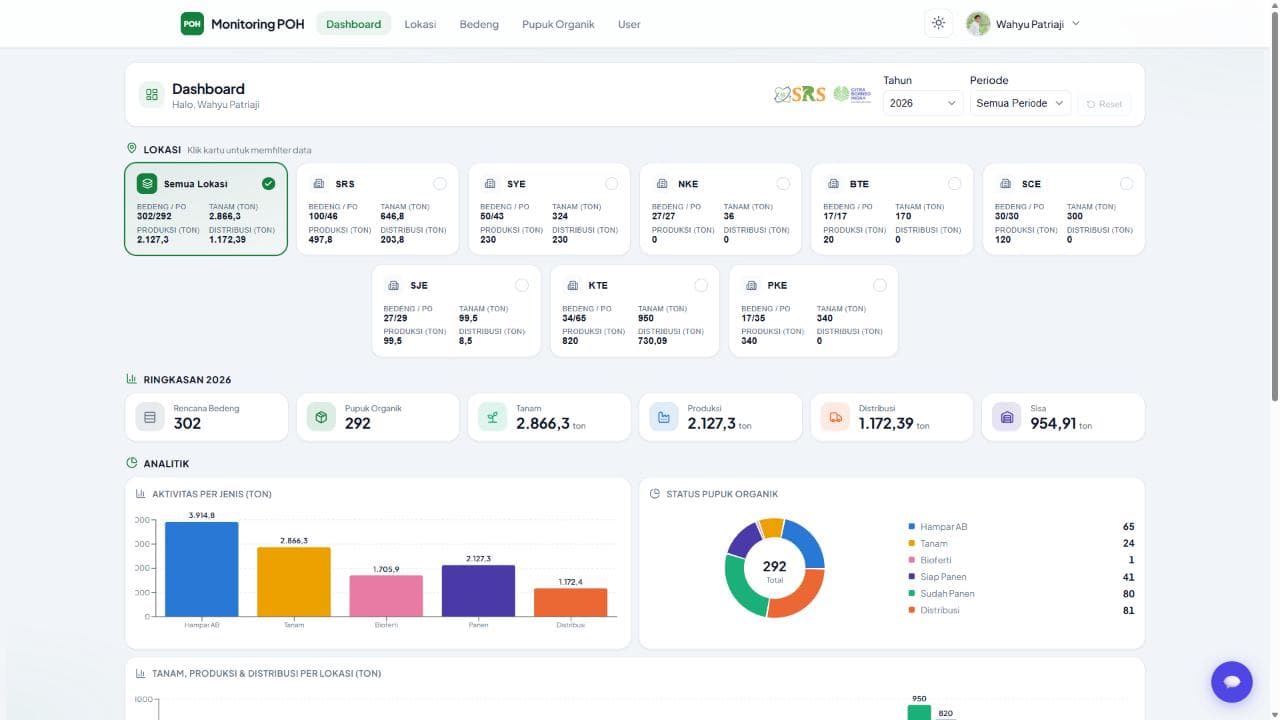Click the Hampar AB legend entry
The width and height of the screenshot is (1280, 720).
[x=1021, y=527]
